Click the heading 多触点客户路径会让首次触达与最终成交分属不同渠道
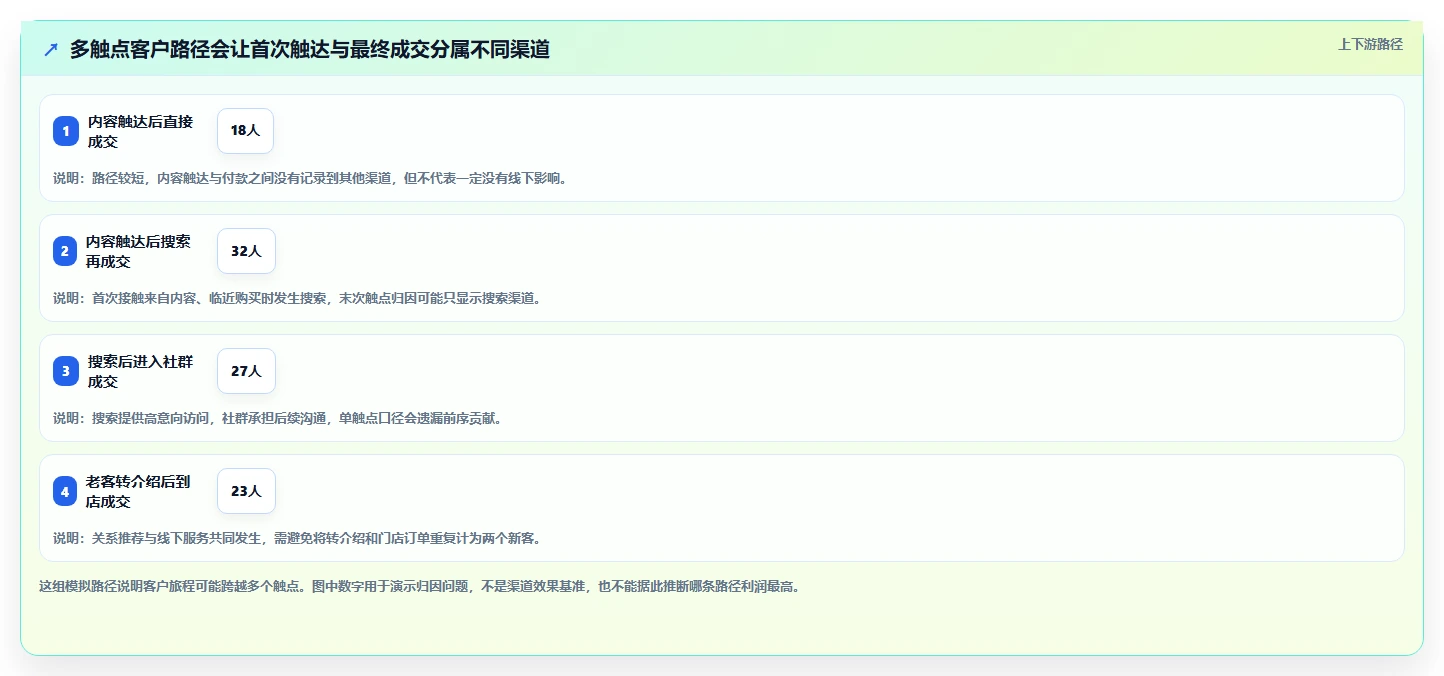 point(310,49)
